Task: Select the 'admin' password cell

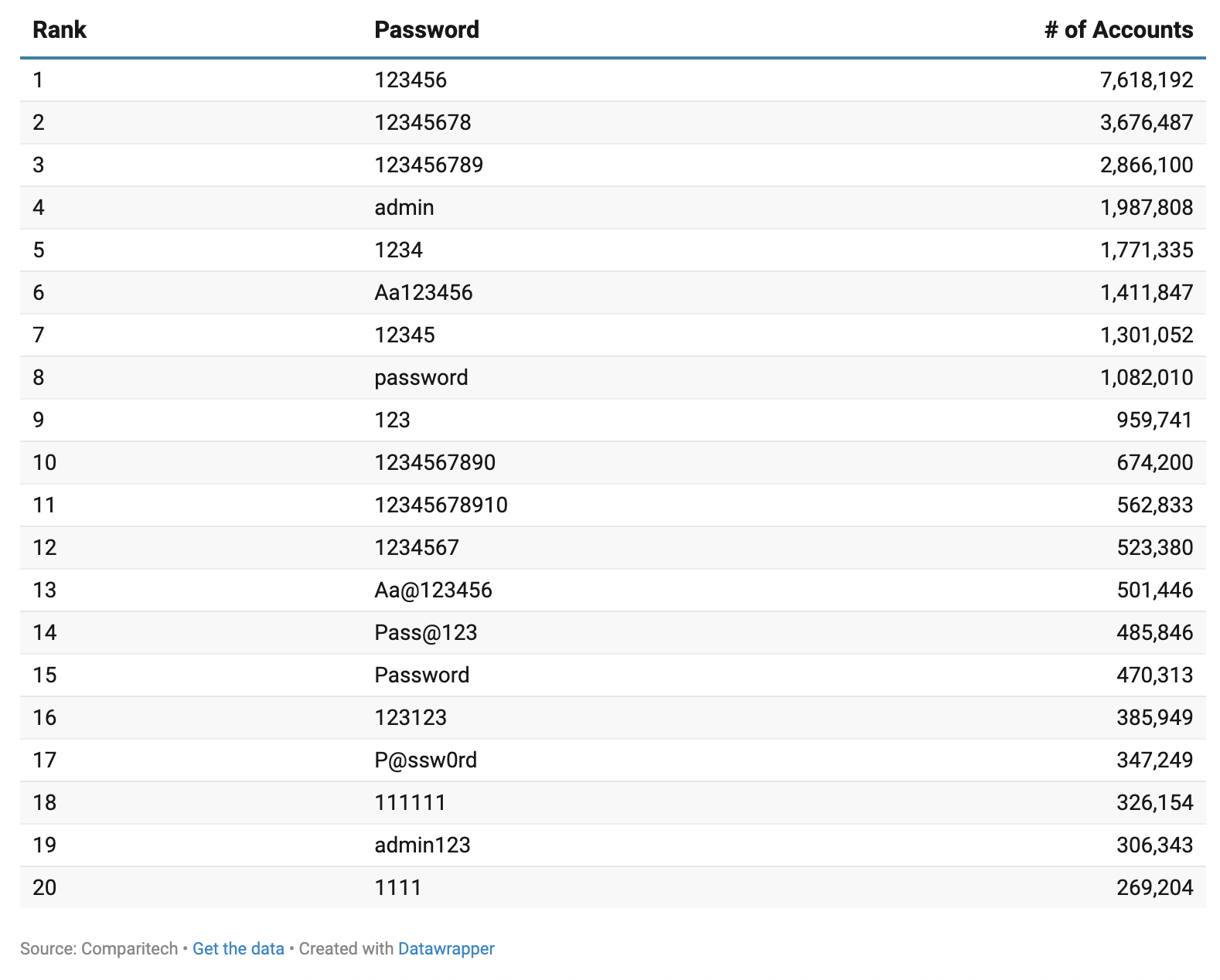Action: click(x=404, y=208)
